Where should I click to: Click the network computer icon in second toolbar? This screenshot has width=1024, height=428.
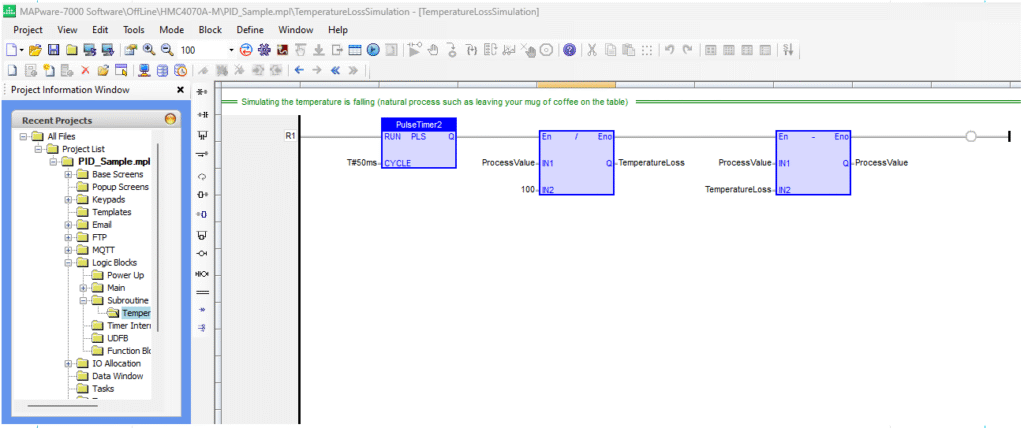coord(144,70)
